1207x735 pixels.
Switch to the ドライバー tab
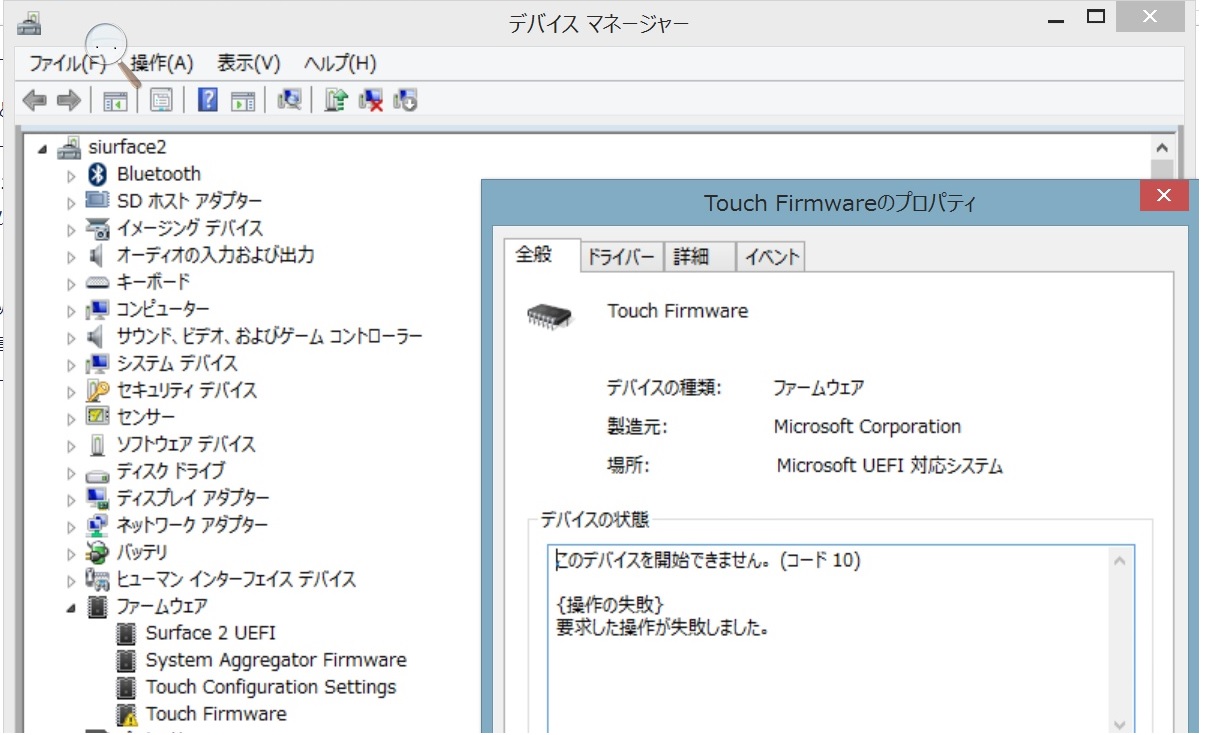click(x=621, y=257)
